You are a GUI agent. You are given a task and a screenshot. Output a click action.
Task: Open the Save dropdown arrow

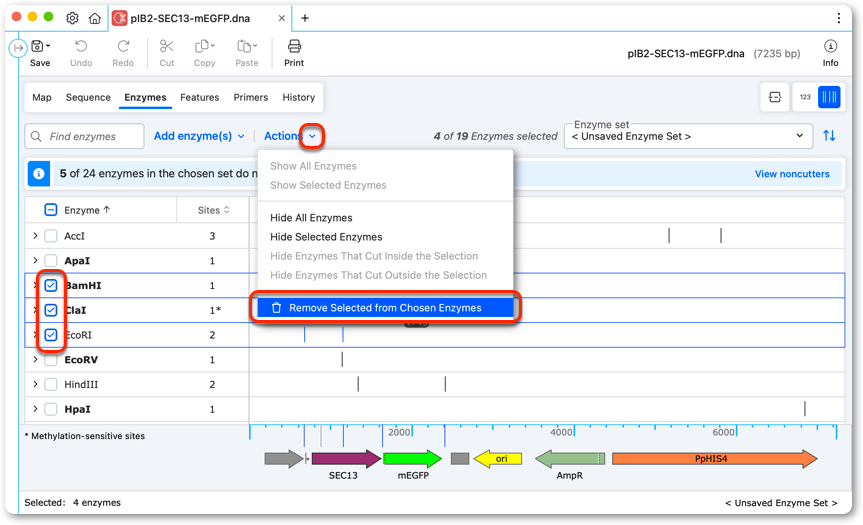(x=48, y=46)
